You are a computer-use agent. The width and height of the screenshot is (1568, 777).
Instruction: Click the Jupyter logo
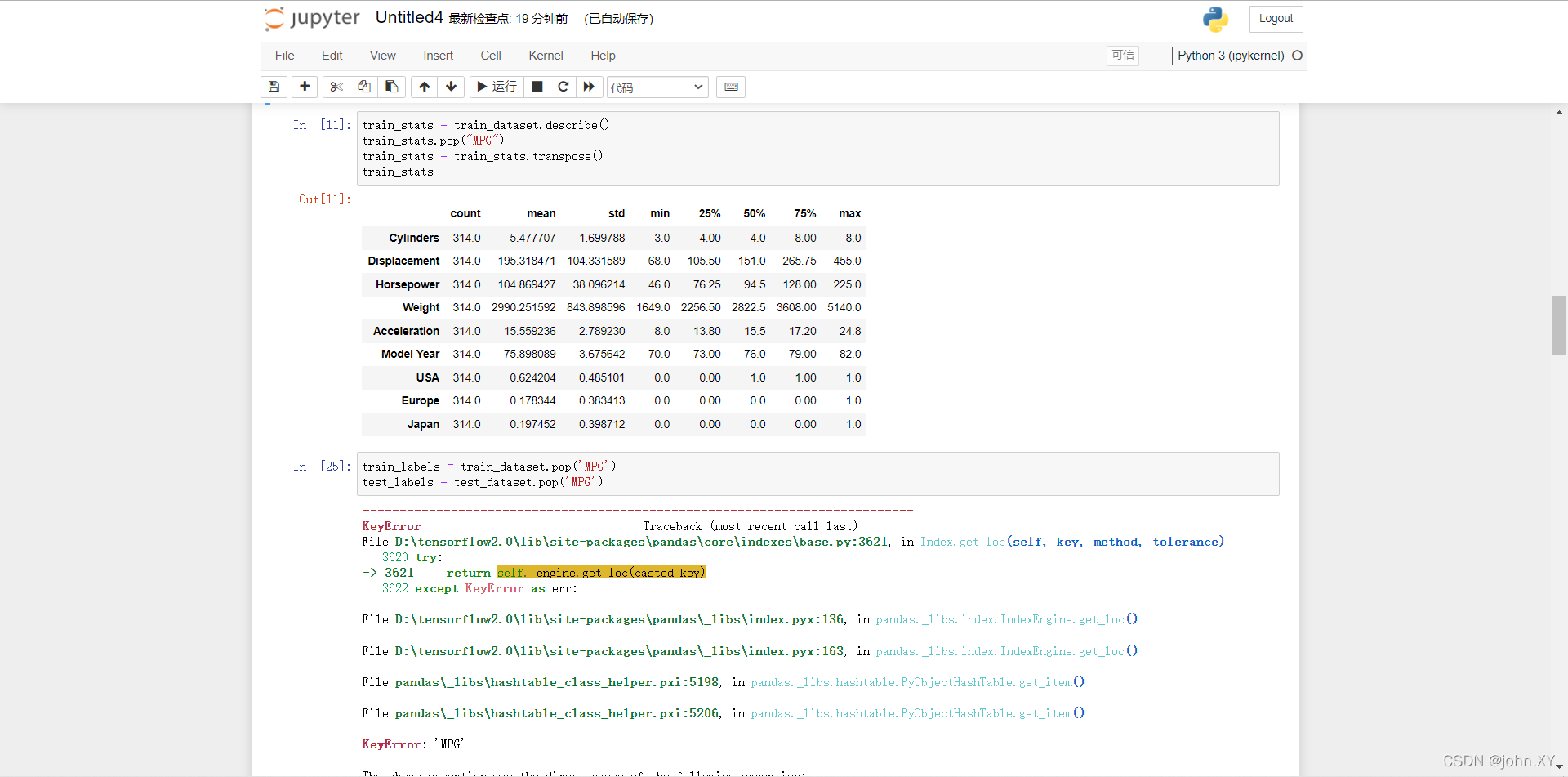312,18
